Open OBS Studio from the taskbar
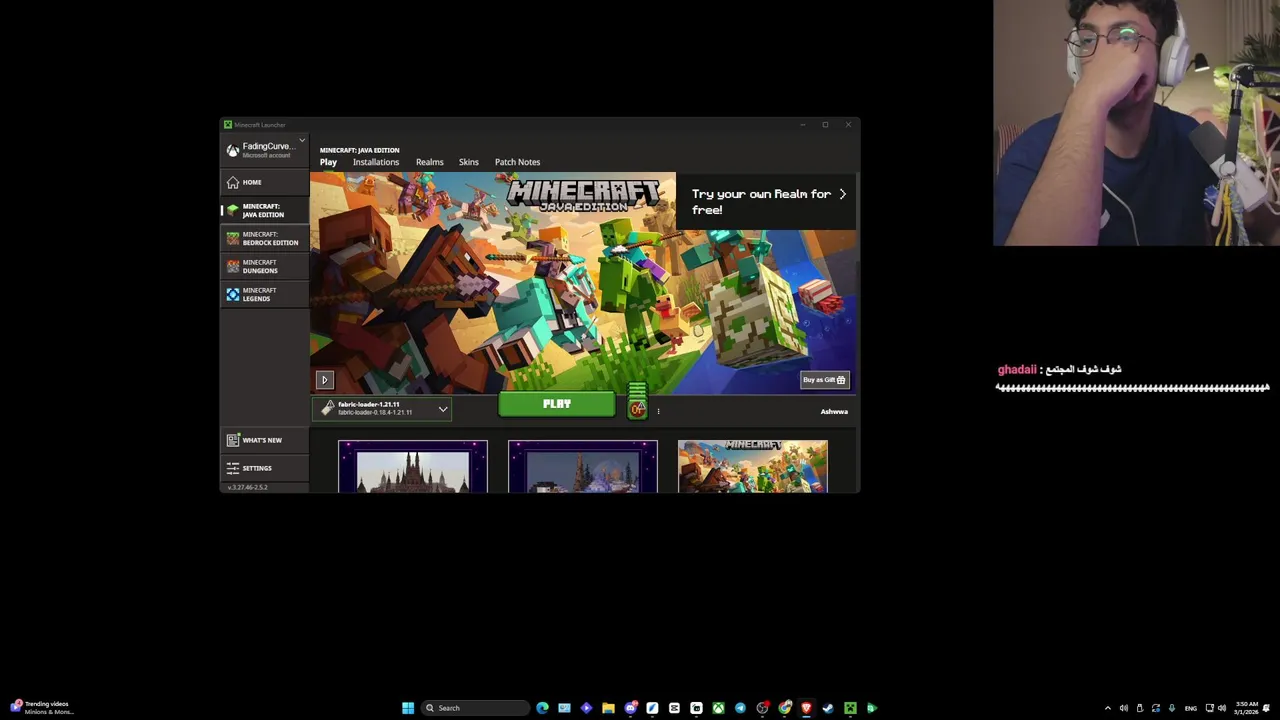This screenshot has height=720, width=1280. coord(762,708)
